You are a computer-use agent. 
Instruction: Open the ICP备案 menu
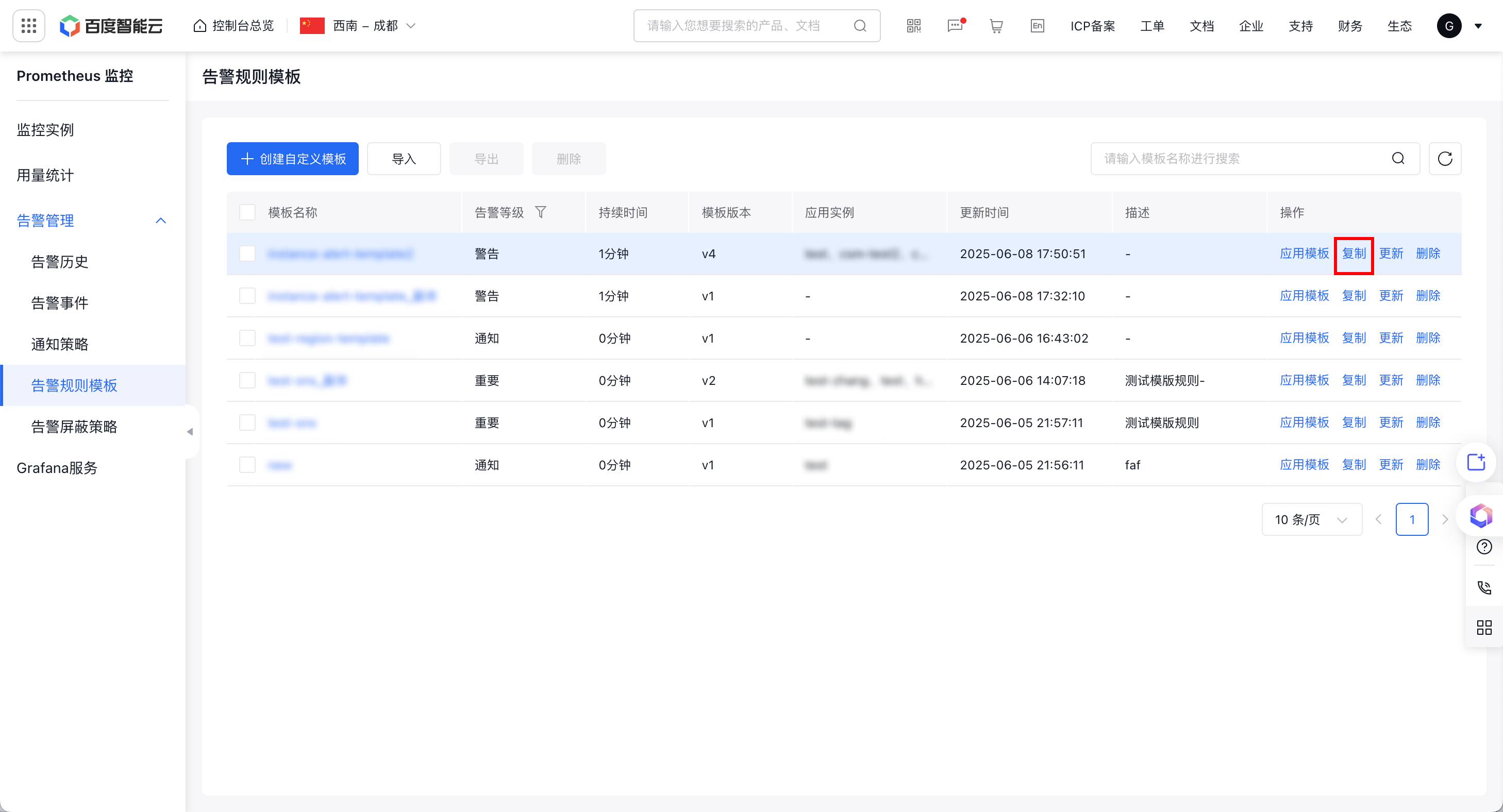[x=1092, y=26]
